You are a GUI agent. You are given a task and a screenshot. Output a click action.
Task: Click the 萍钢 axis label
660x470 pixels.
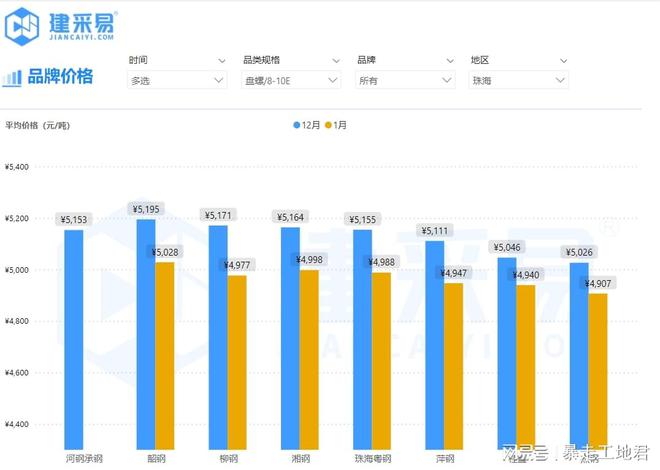[x=445, y=458]
